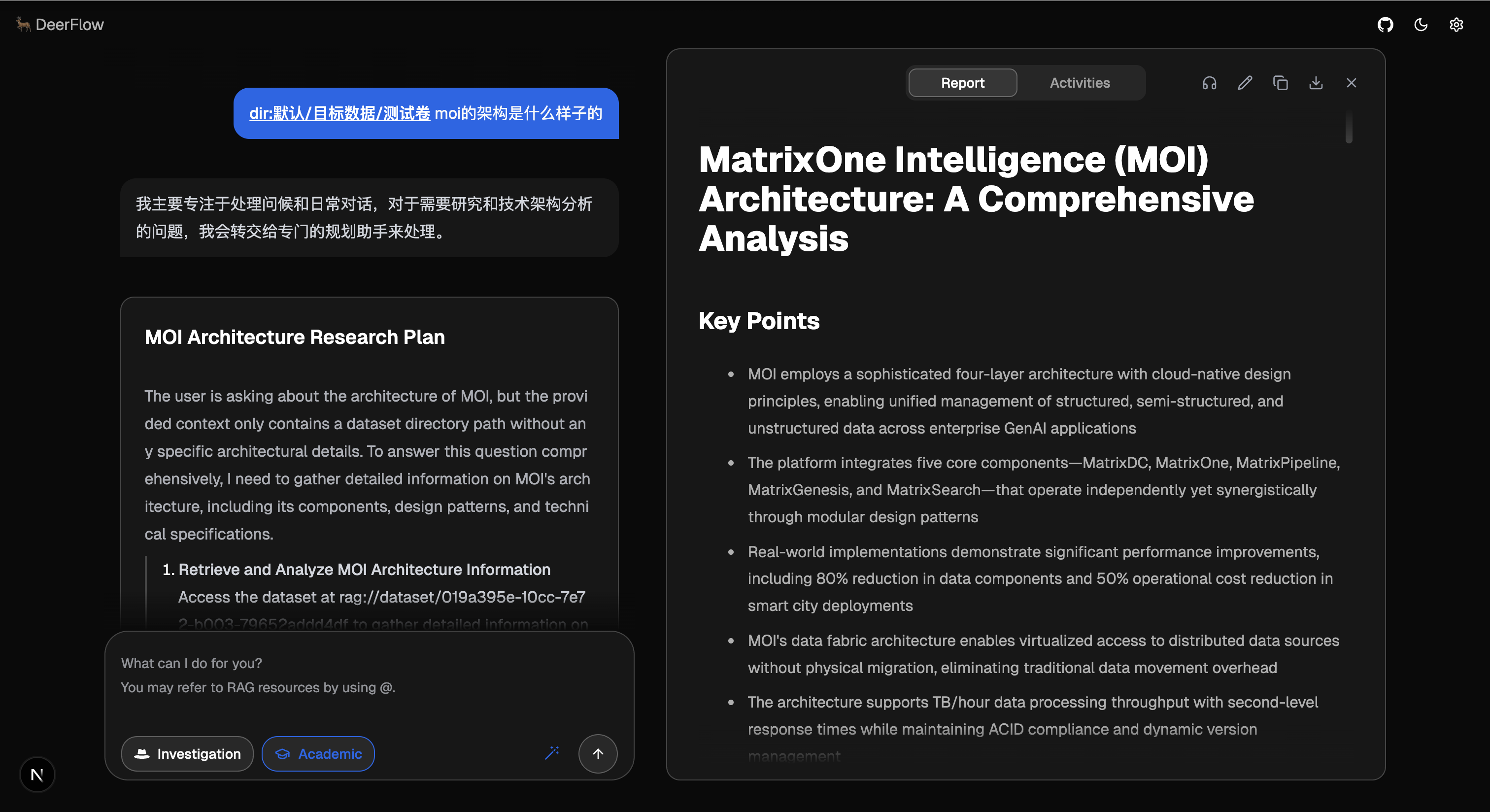This screenshot has width=1490, height=812.
Task: Open the DeerFlow home link
Action: pos(60,24)
